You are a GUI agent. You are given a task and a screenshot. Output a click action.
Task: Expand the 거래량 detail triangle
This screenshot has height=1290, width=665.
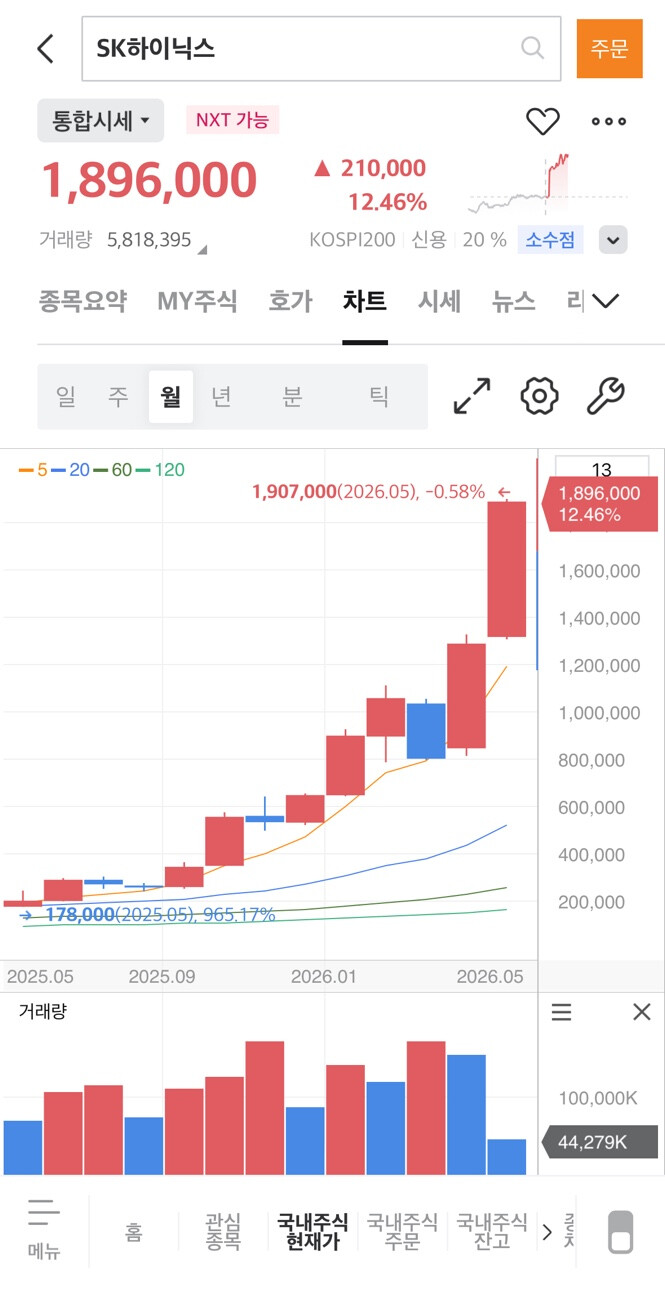click(202, 250)
